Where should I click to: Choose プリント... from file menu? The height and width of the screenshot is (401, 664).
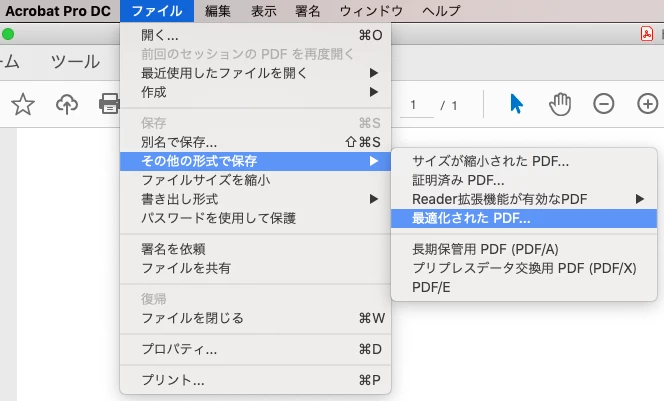click(255, 380)
